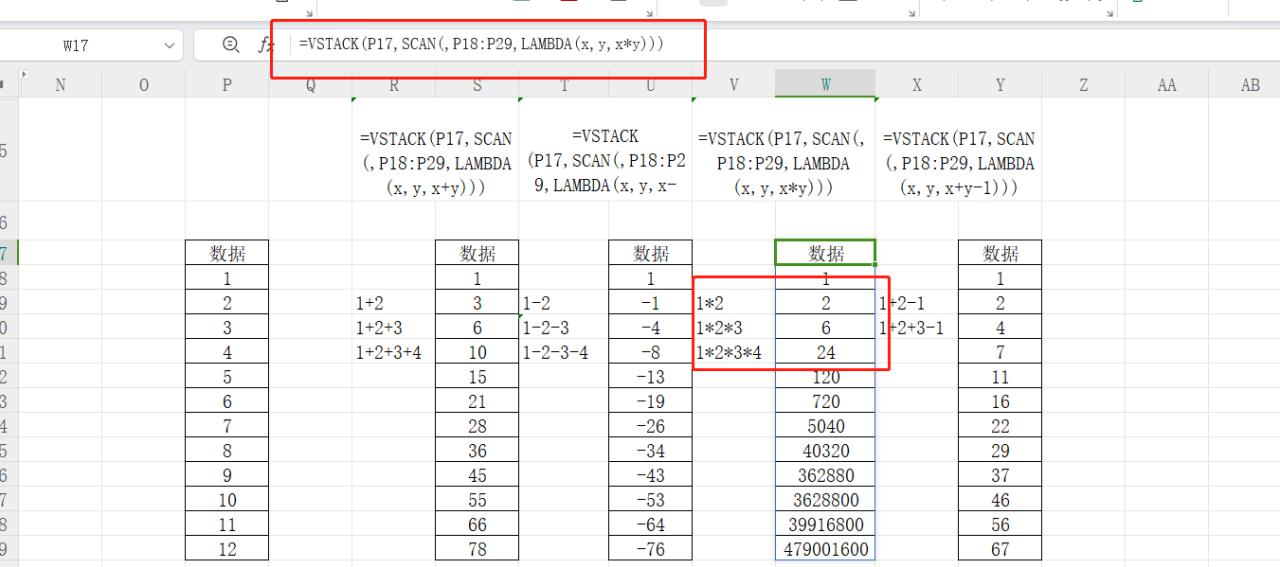Click the cell with value 12 in column P
This screenshot has height=567, width=1280.
(x=227, y=549)
